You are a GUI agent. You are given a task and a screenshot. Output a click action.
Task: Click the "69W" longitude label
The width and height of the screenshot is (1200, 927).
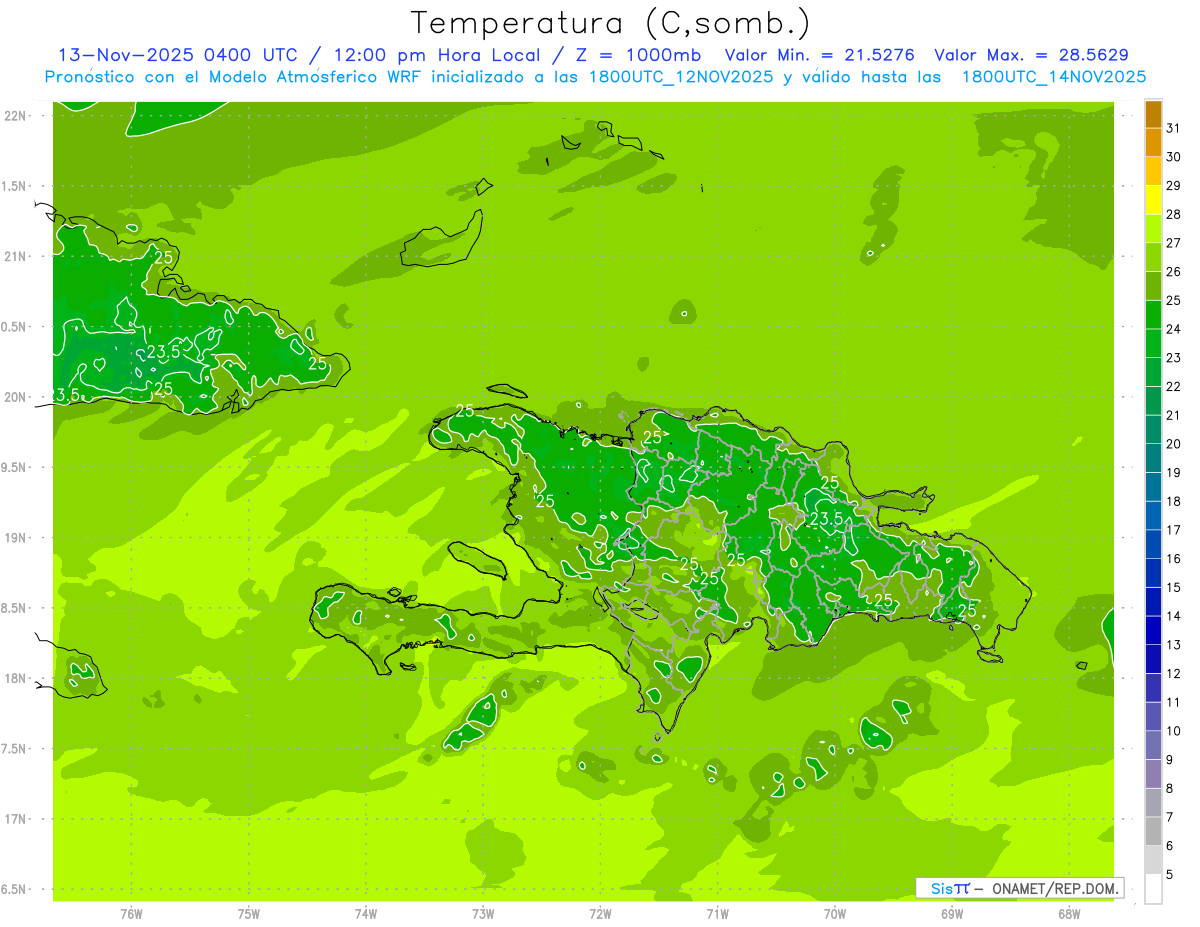click(x=952, y=914)
